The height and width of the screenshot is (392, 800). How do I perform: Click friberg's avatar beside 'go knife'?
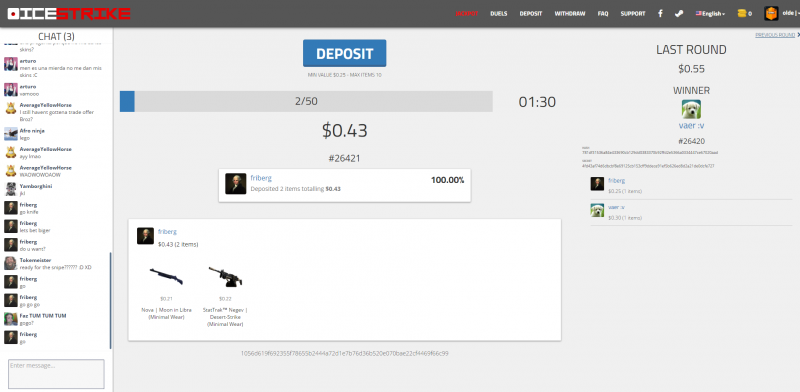click(11, 208)
